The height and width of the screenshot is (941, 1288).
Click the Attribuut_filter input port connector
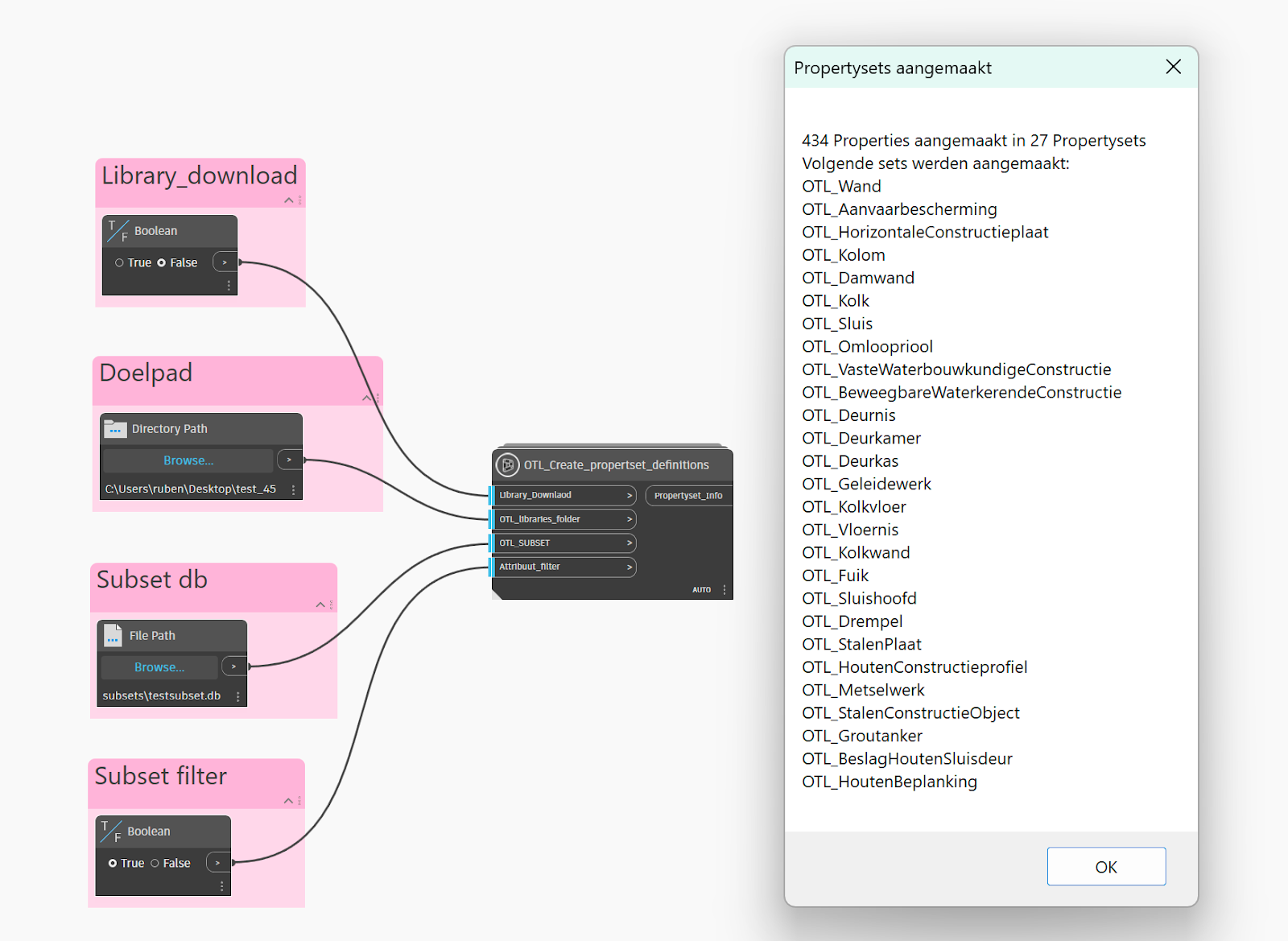point(493,567)
